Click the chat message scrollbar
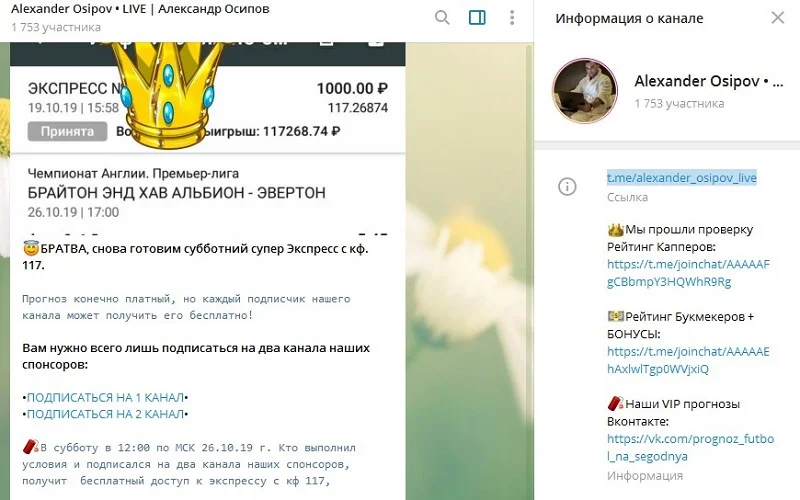This screenshot has width=800, height=500. tap(530, 270)
